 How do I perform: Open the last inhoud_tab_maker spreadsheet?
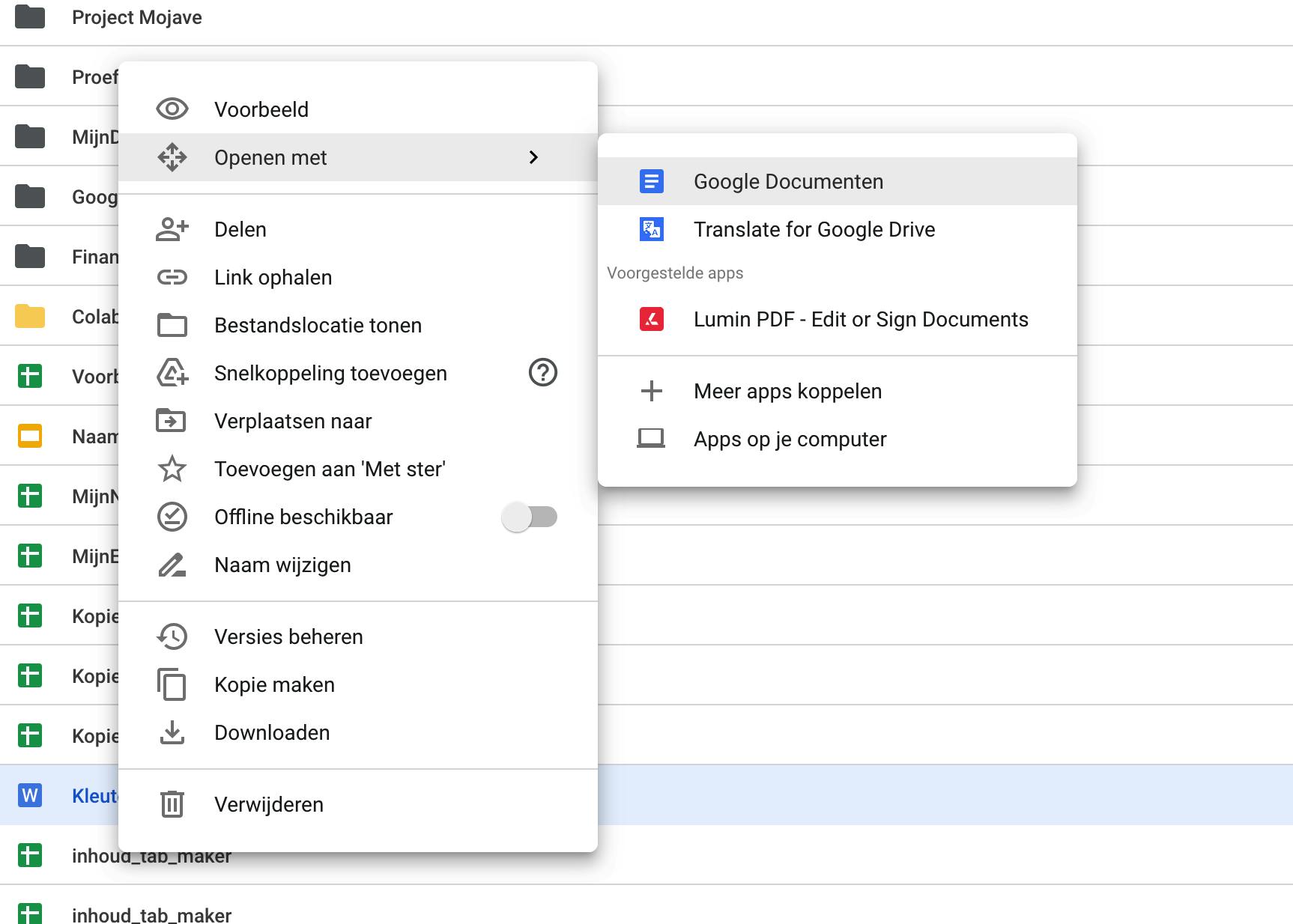[151, 915]
